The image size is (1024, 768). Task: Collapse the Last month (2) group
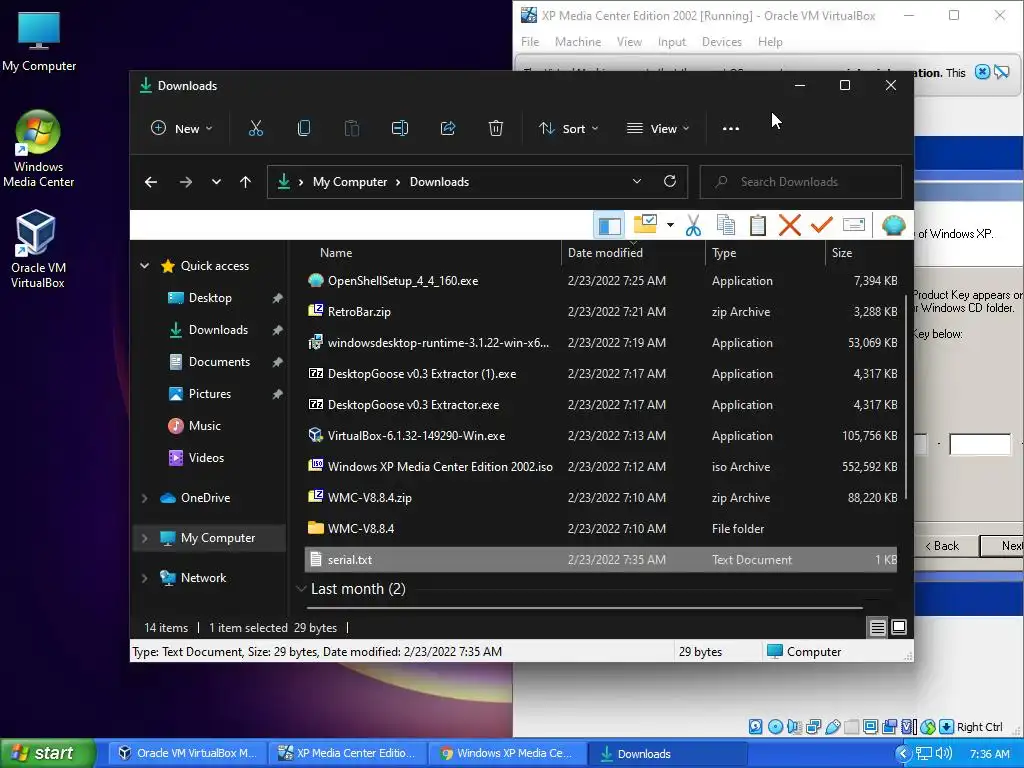click(x=301, y=589)
